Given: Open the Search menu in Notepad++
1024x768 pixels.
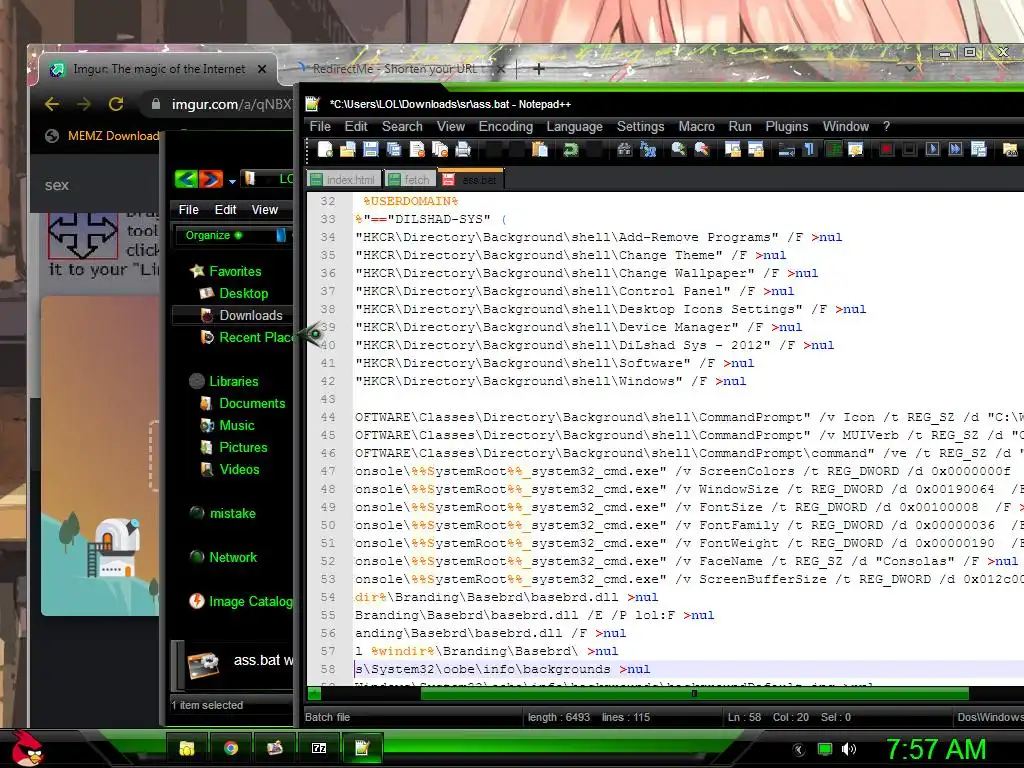Looking at the screenshot, I should [402, 127].
